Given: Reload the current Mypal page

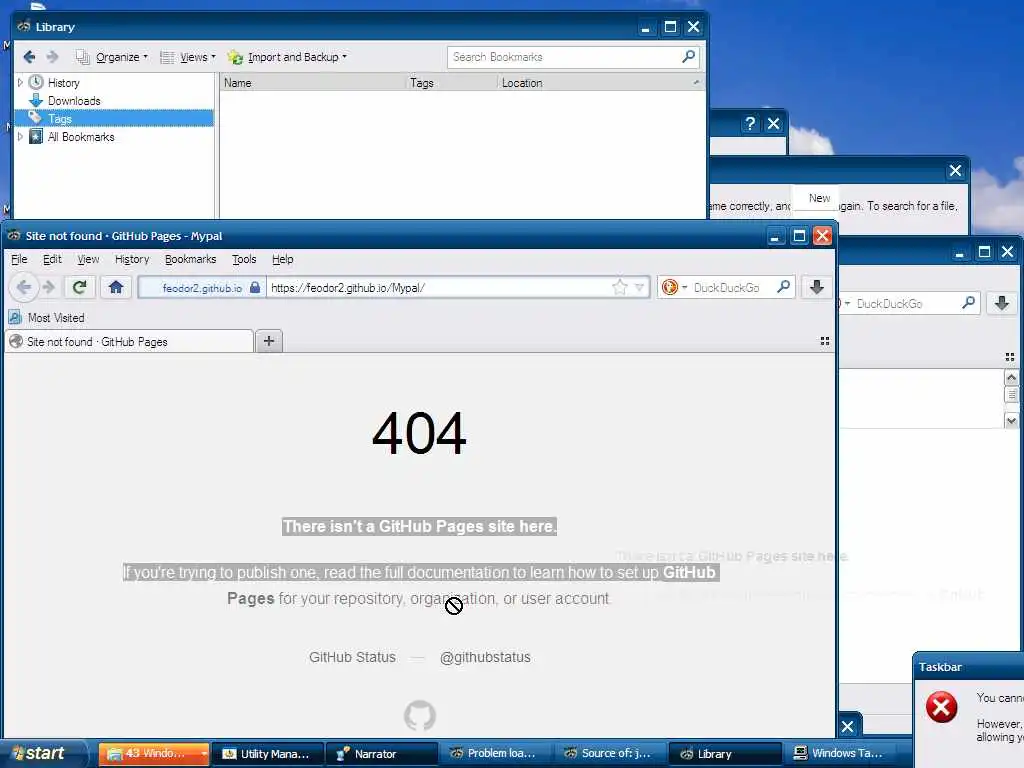Looking at the screenshot, I should 80,287.
